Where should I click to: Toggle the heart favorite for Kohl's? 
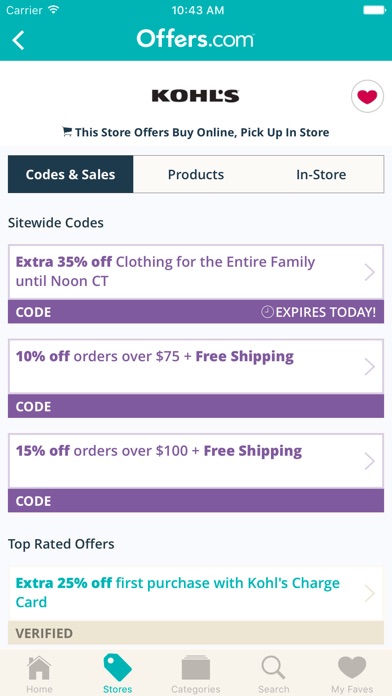click(367, 96)
